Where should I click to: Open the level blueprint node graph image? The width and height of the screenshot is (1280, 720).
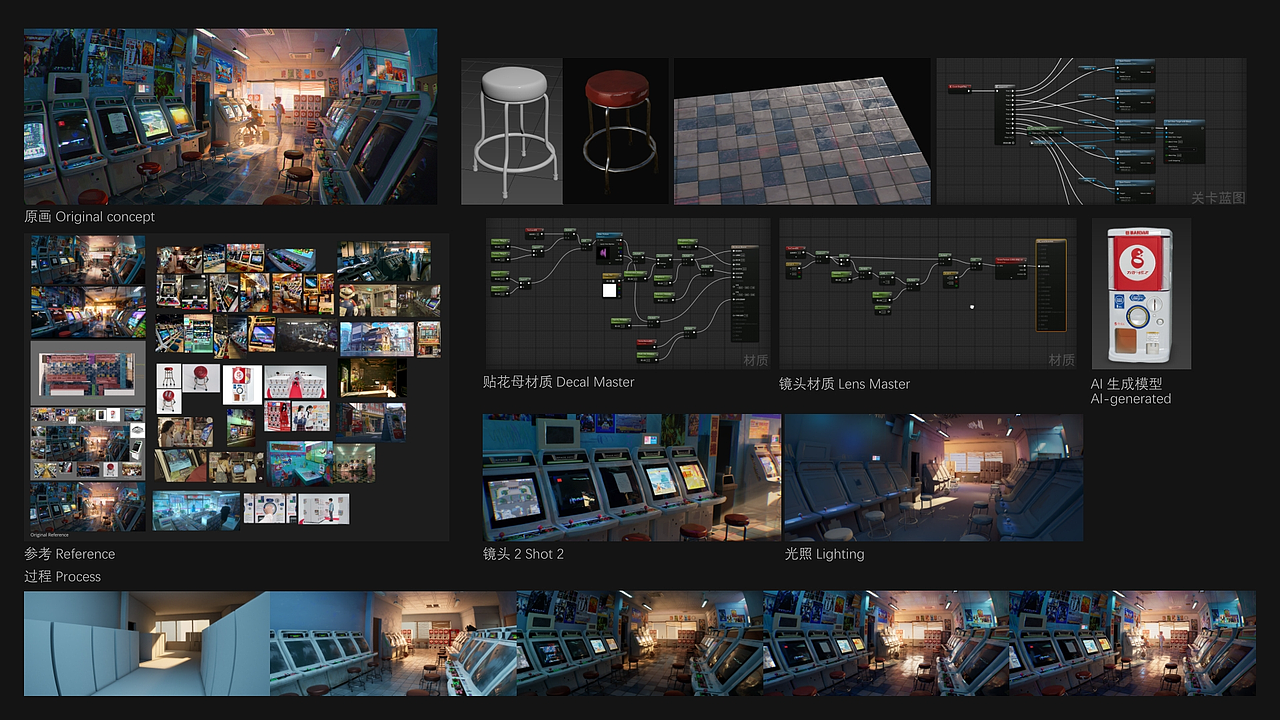[1091, 131]
